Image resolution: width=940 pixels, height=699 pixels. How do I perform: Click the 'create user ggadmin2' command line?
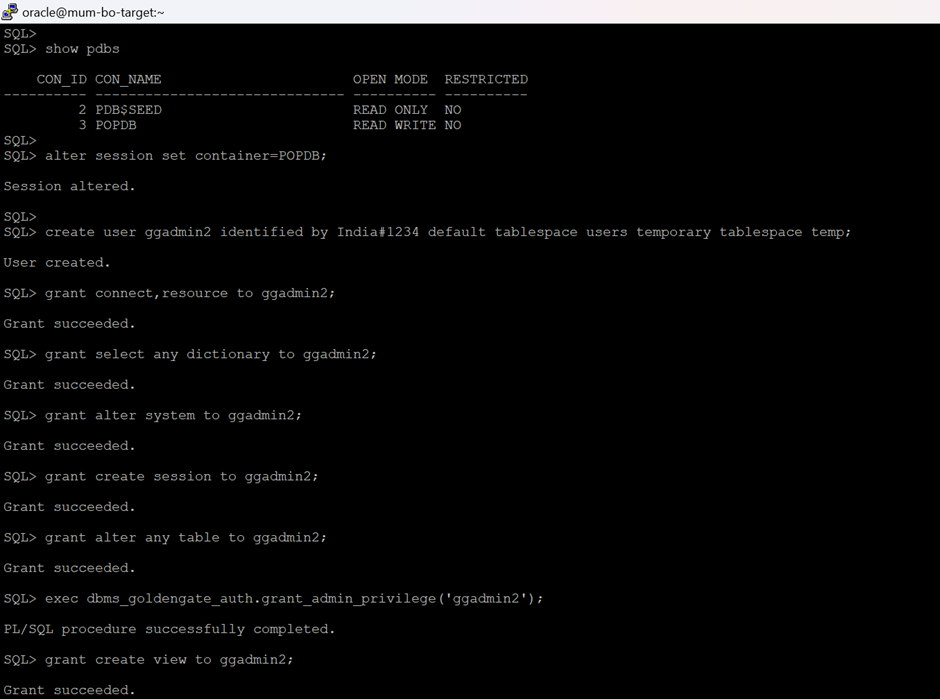447,232
